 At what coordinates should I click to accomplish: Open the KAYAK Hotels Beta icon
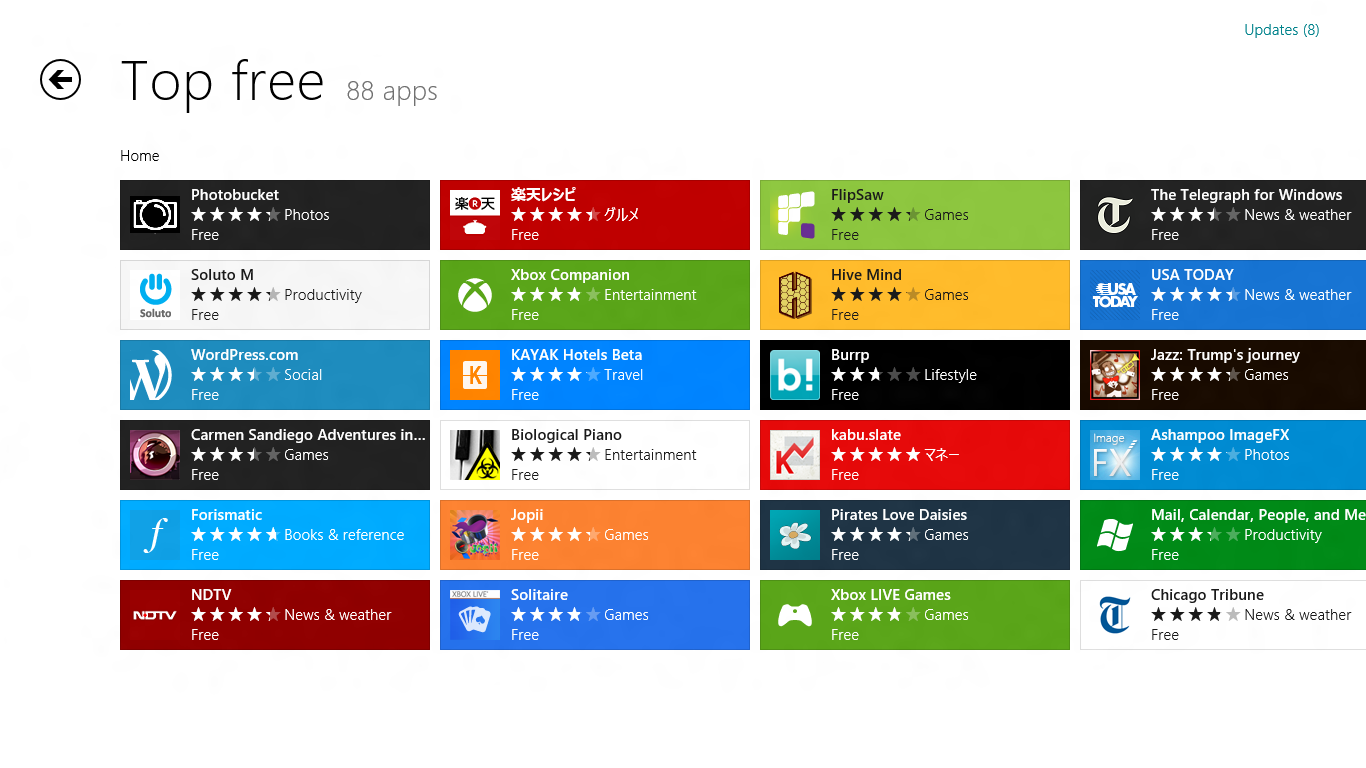tap(475, 375)
